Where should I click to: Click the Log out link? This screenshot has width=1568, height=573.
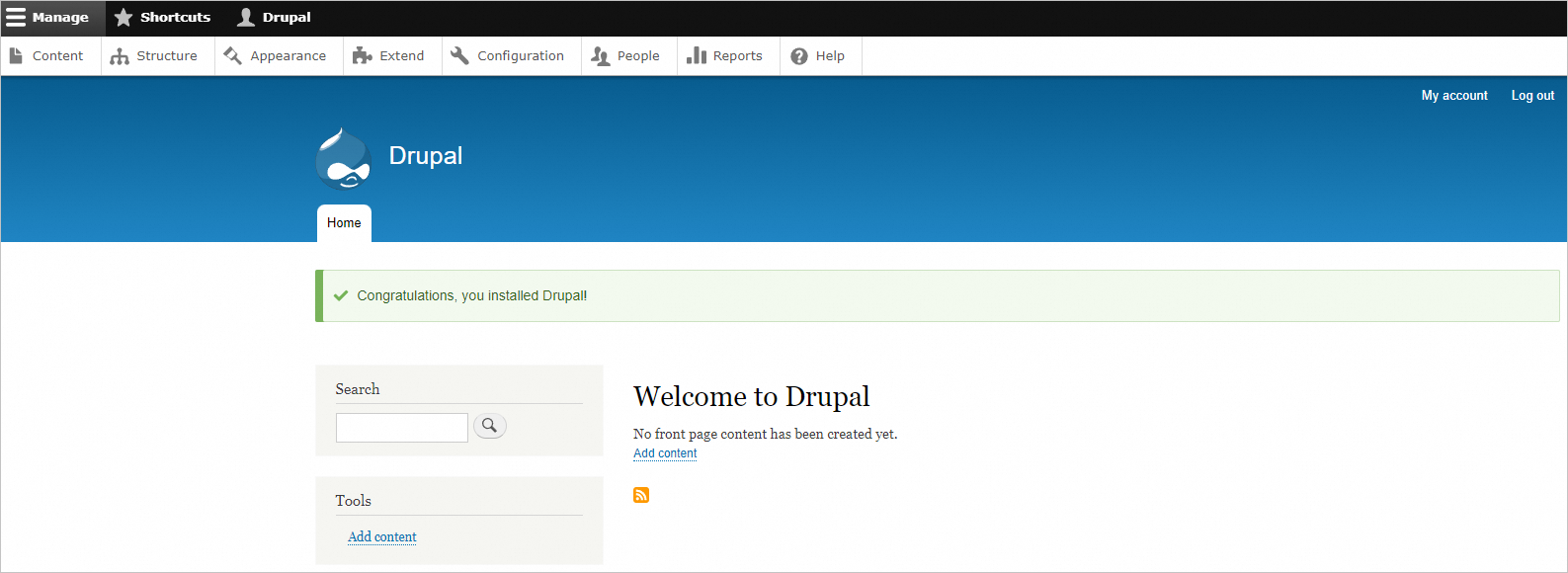pyautogui.click(x=1532, y=96)
